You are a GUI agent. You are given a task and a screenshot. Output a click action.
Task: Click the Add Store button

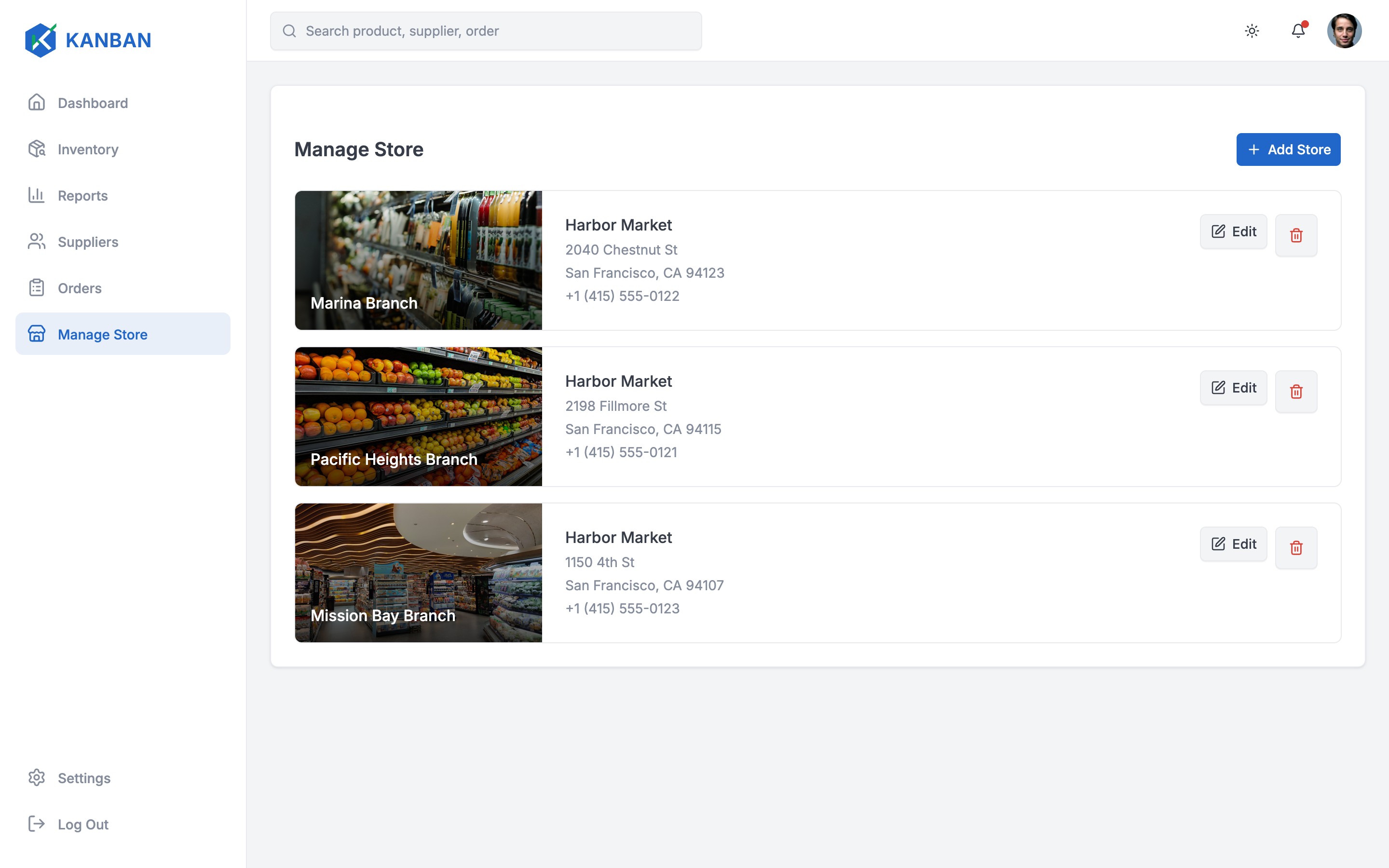[x=1288, y=149]
